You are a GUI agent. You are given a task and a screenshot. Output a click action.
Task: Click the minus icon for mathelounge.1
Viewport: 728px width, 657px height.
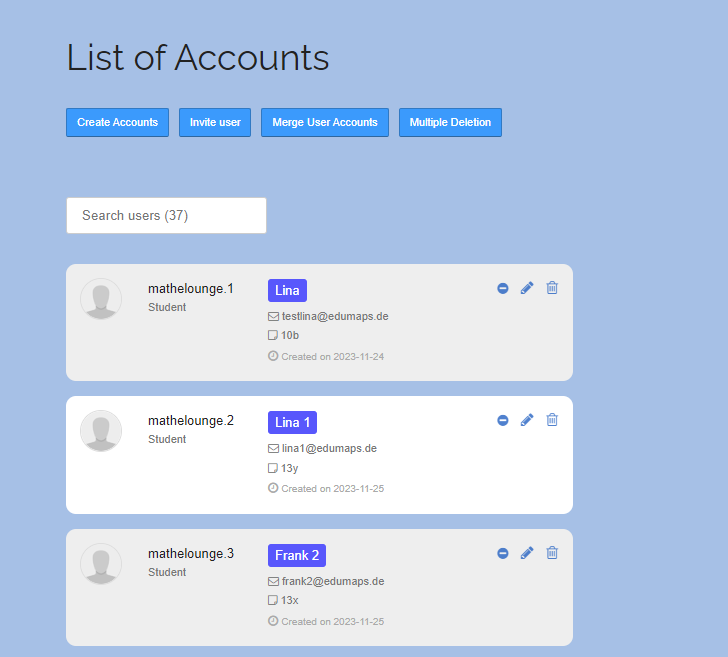click(503, 288)
